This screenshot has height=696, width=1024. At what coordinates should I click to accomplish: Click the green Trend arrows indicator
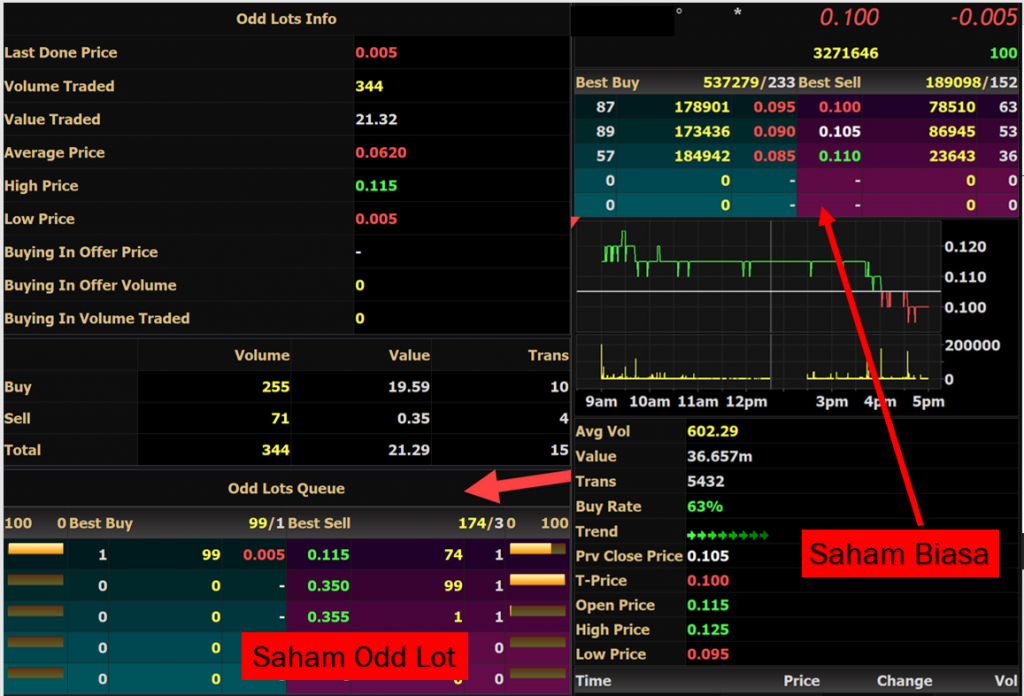[728, 533]
